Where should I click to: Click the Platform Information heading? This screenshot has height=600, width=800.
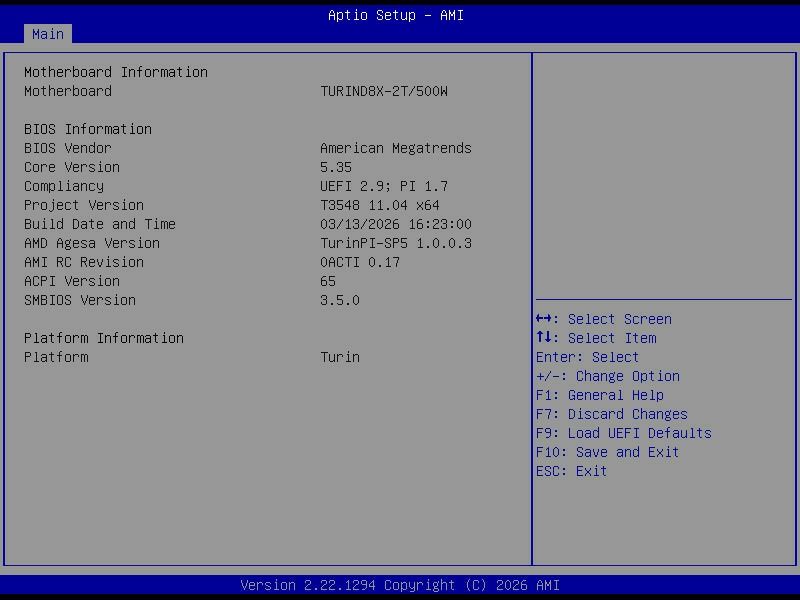tap(104, 338)
